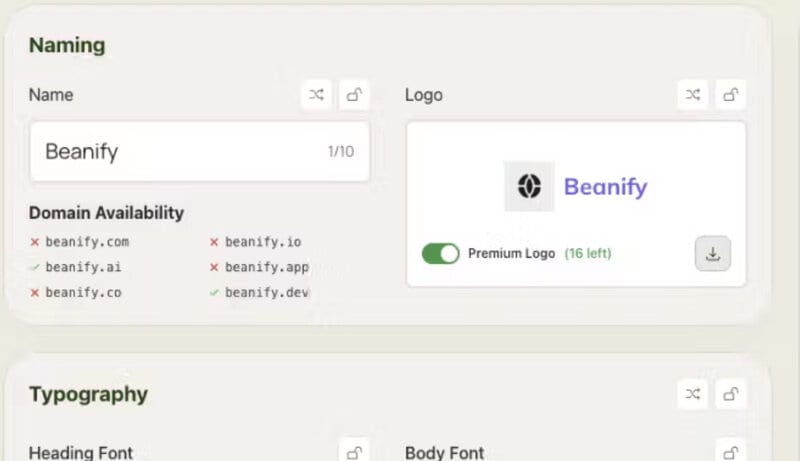
Task: Click the beanify.io domain entry
Action: pos(256,242)
